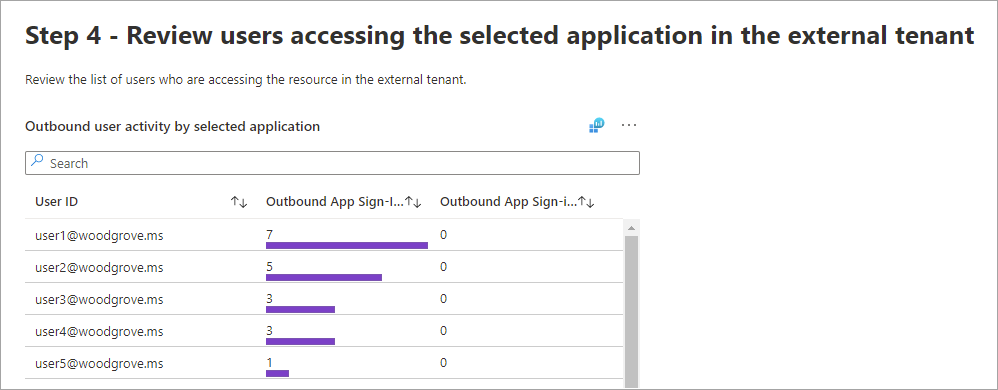Sort table by User ID arrows
This screenshot has height=390, width=998.
[239, 202]
